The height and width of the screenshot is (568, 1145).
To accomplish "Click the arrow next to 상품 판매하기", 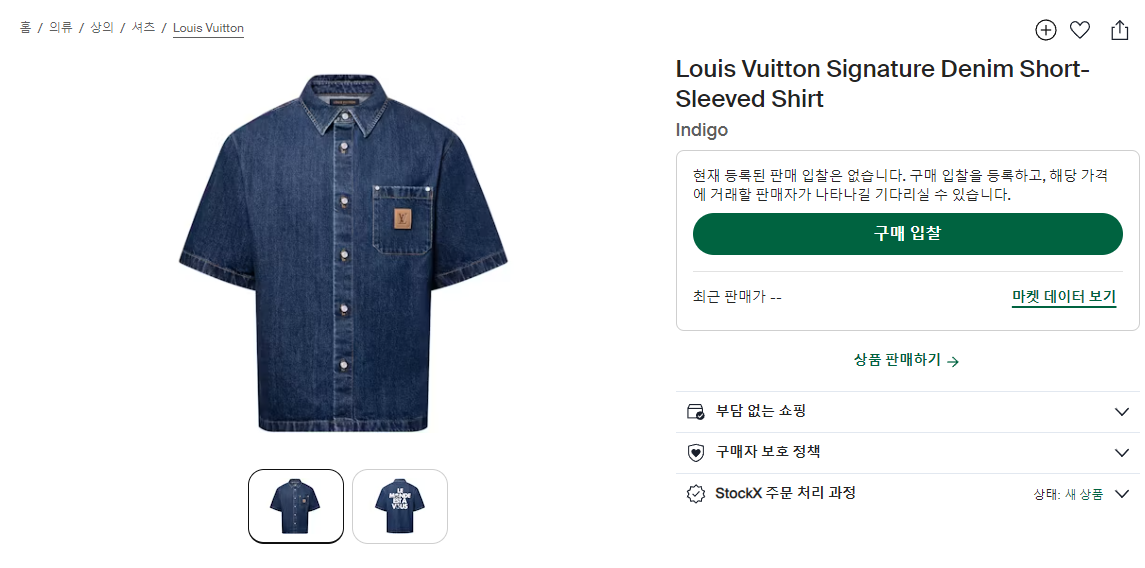I will pos(953,362).
